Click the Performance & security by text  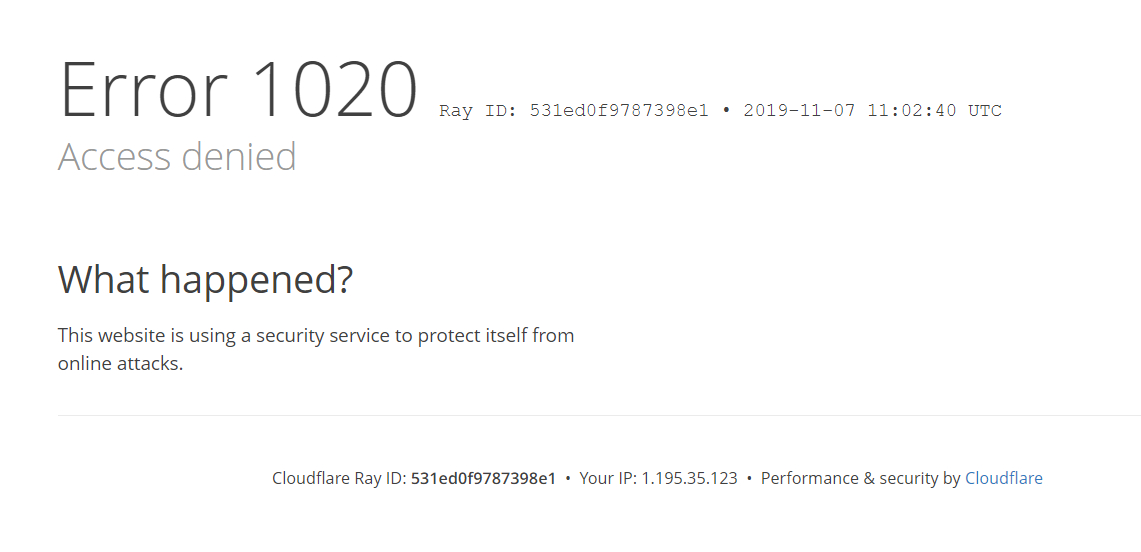860,478
